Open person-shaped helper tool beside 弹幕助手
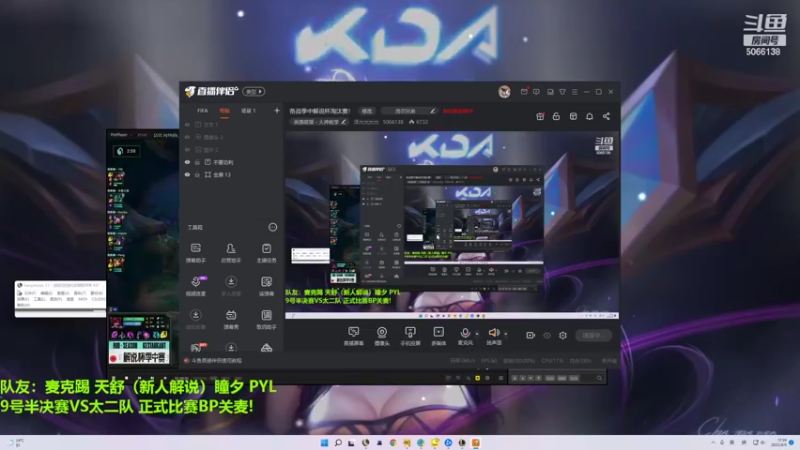The width and height of the screenshot is (800, 450). tap(231, 253)
